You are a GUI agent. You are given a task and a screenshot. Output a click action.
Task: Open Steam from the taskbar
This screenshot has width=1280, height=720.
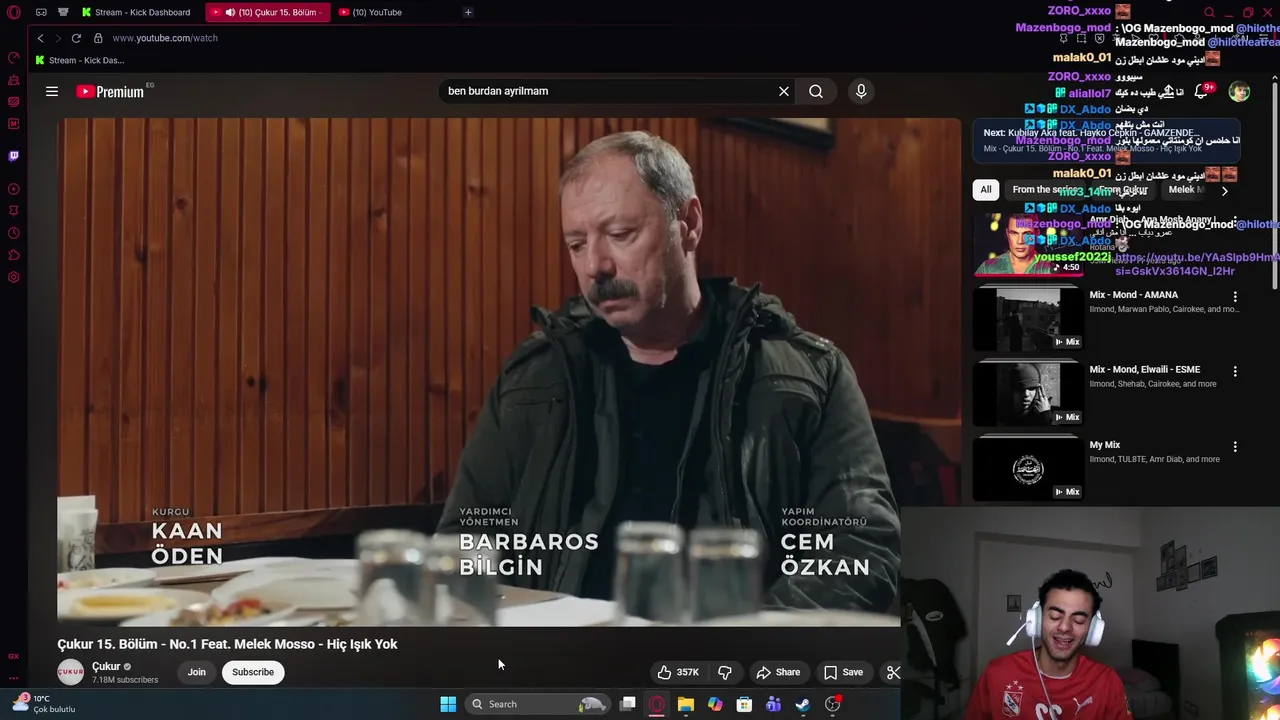point(803,704)
